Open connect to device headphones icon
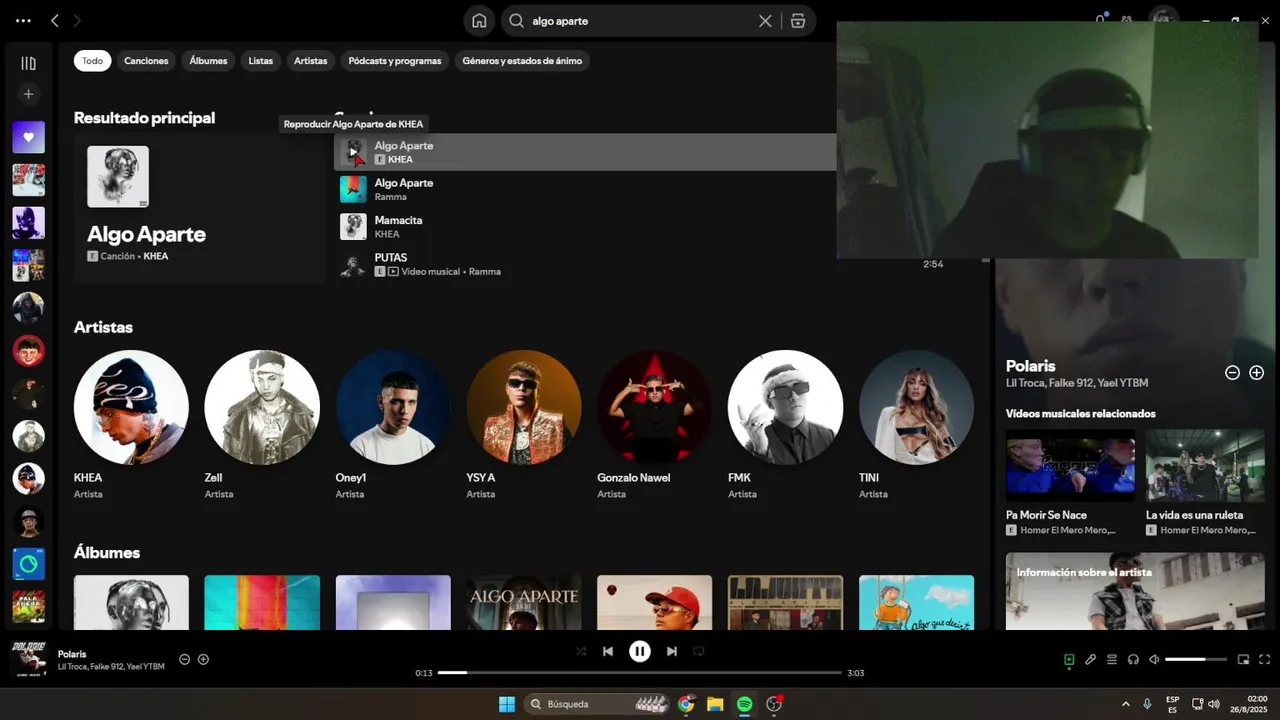This screenshot has height=720, width=1280. tap(1133, 659)
